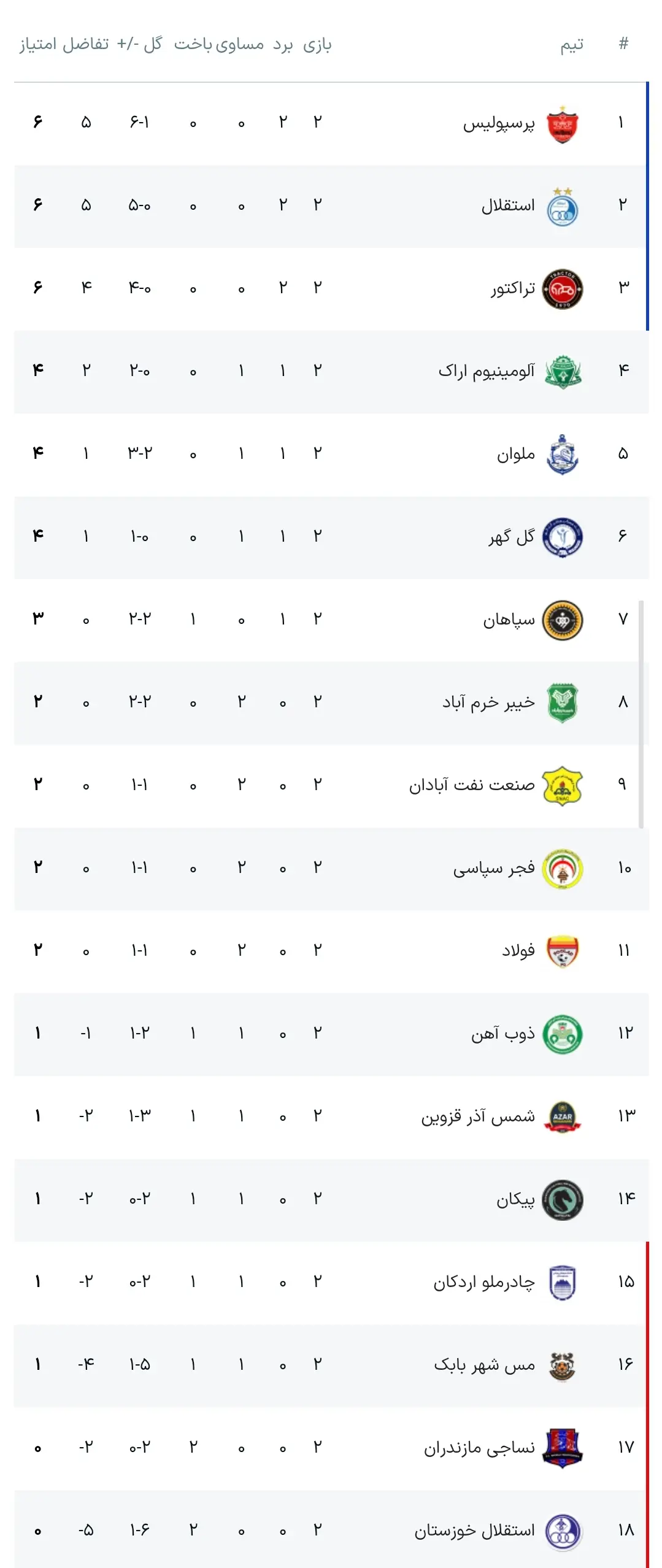662x1568 pixels.
Task: Click the Esteghlal blue crest icon
Action: [563, 207]
